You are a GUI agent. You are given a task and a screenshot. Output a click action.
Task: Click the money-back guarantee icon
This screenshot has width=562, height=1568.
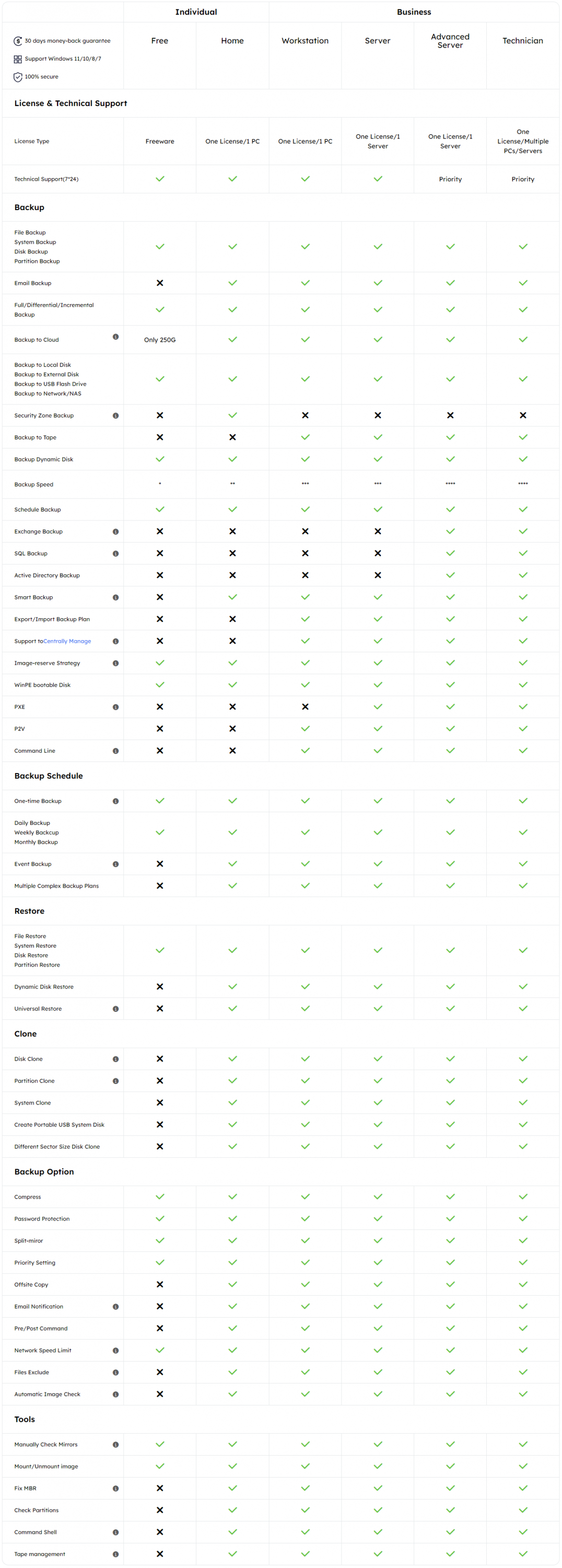tap(18, 41)
